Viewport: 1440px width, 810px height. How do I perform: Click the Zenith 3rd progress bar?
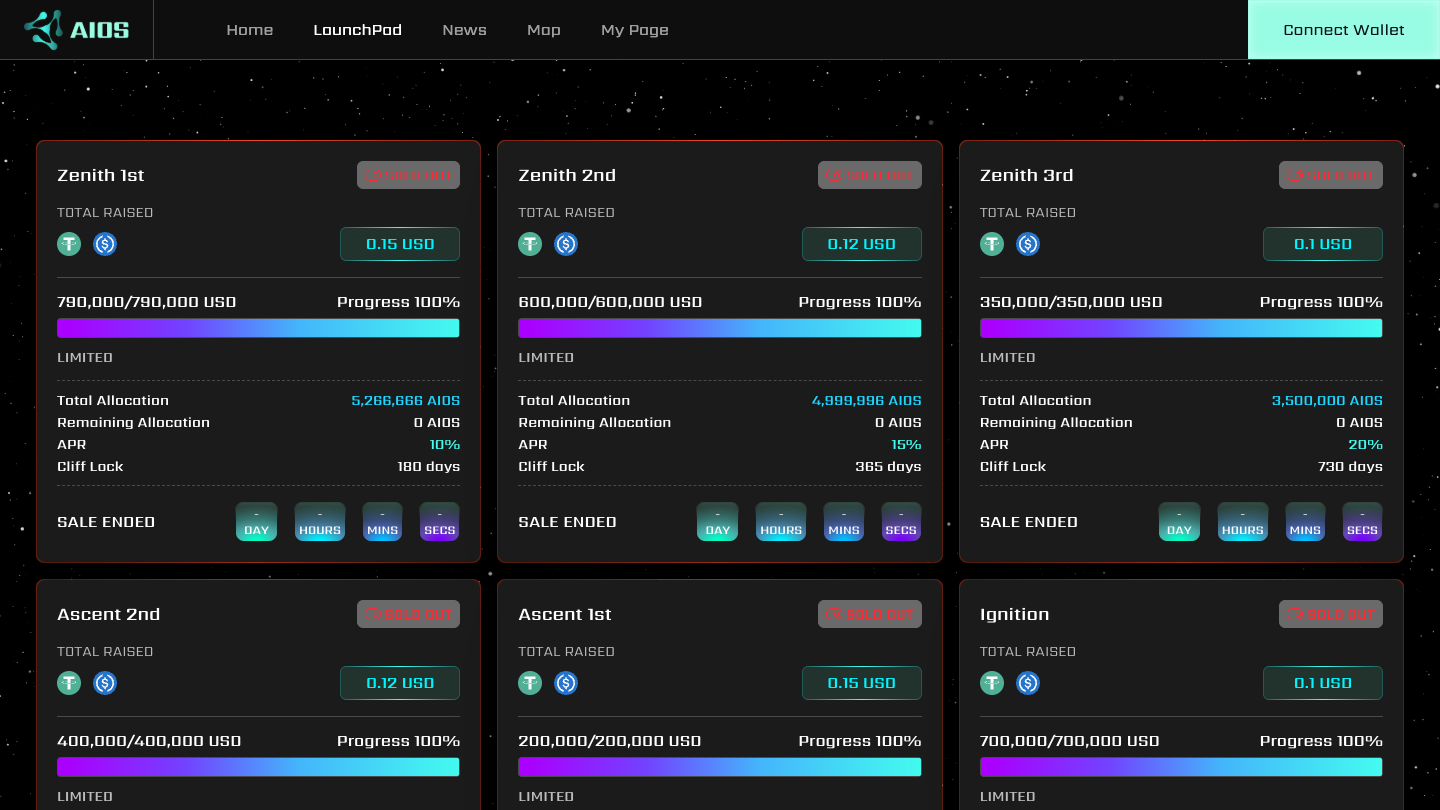(1181, 328)
